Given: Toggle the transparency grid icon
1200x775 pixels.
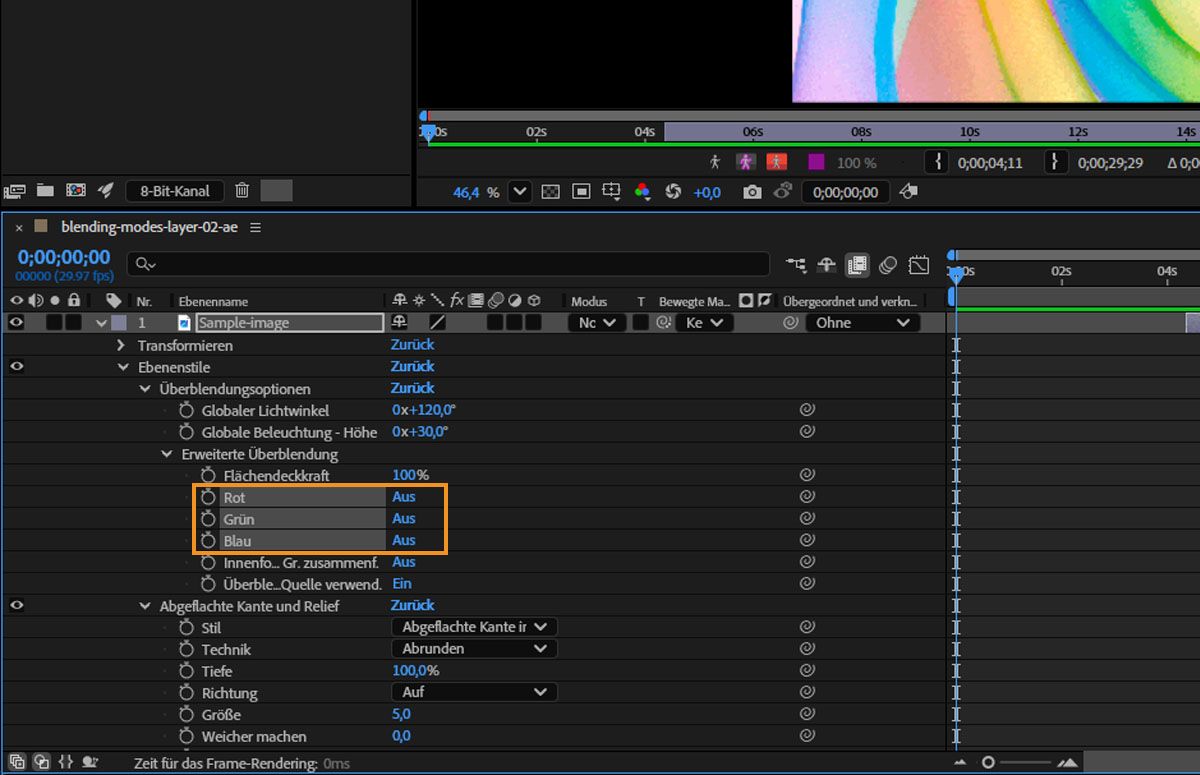Looking at the screenshot, I should point(550,192).
